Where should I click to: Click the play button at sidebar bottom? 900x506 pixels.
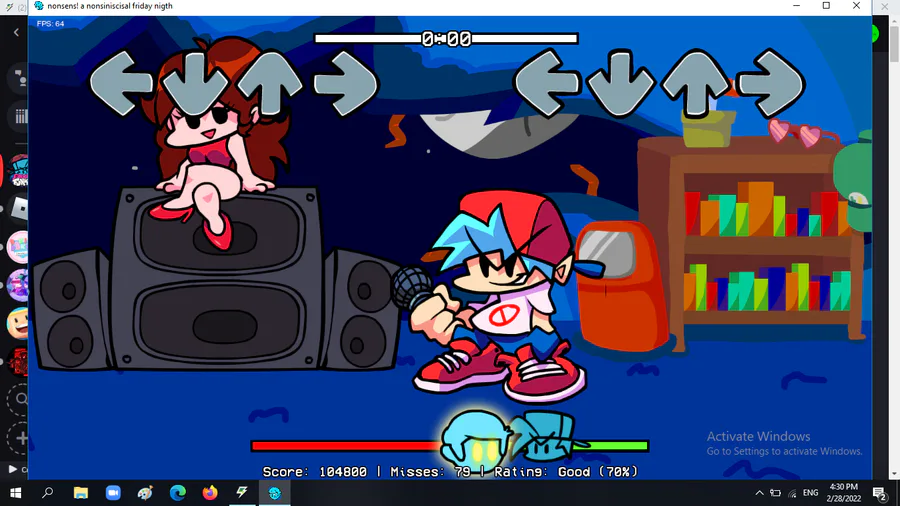pyautogui.click(x=12, y=469)
